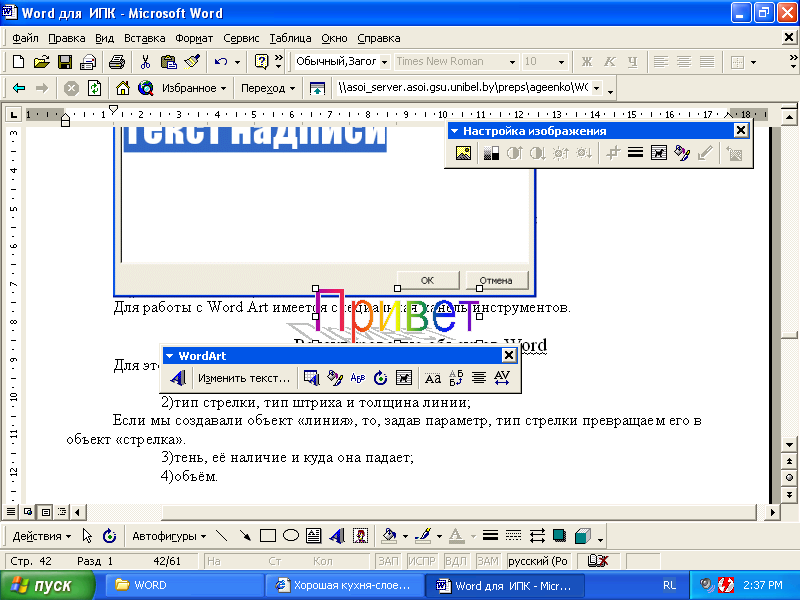Insert new WordArt from WordArt toolbar
The image size is (800, 600).
pos(178,378)
